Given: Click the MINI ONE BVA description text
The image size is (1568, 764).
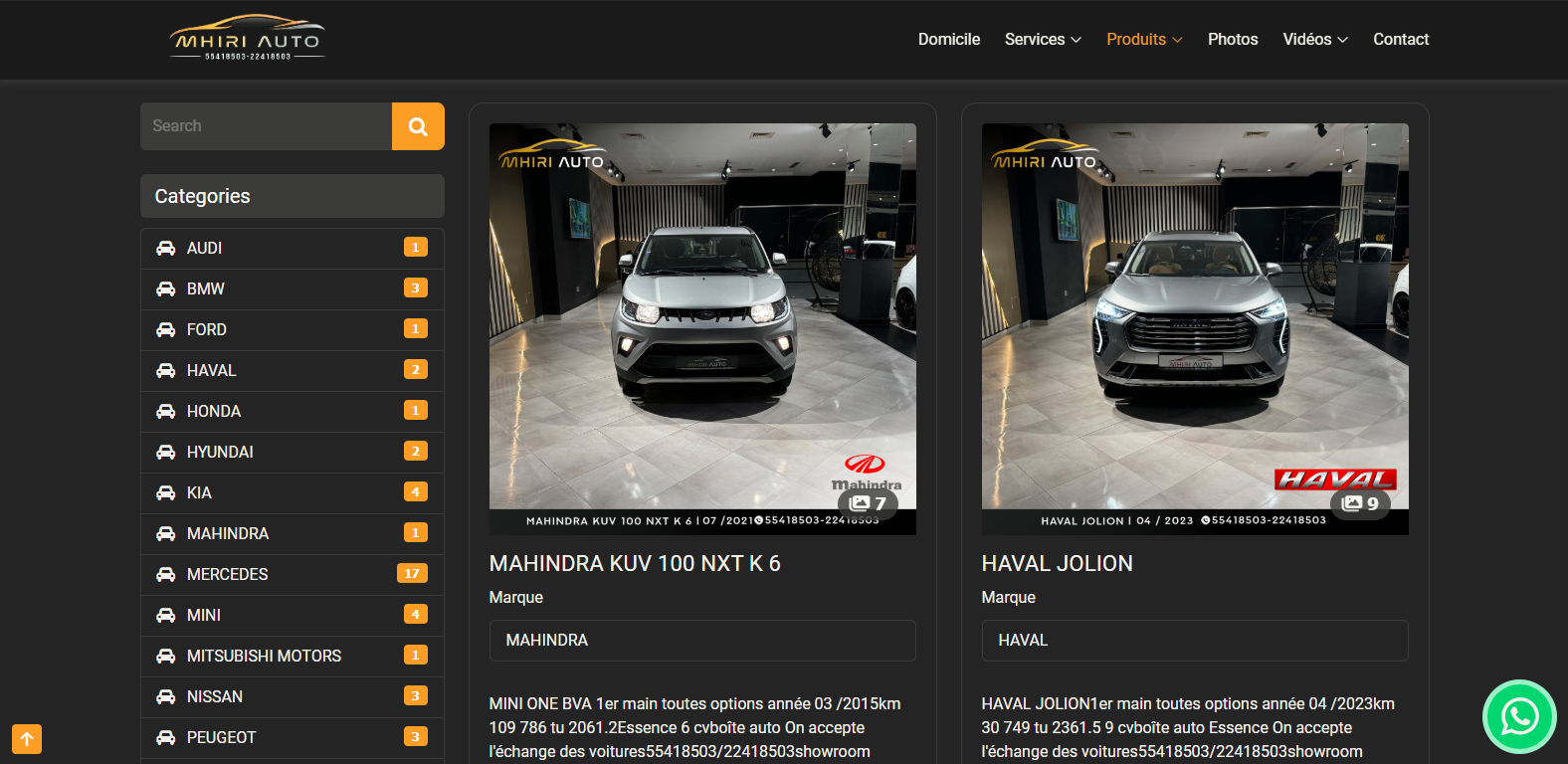Looking at the screenshot, I should click(696, 727).
